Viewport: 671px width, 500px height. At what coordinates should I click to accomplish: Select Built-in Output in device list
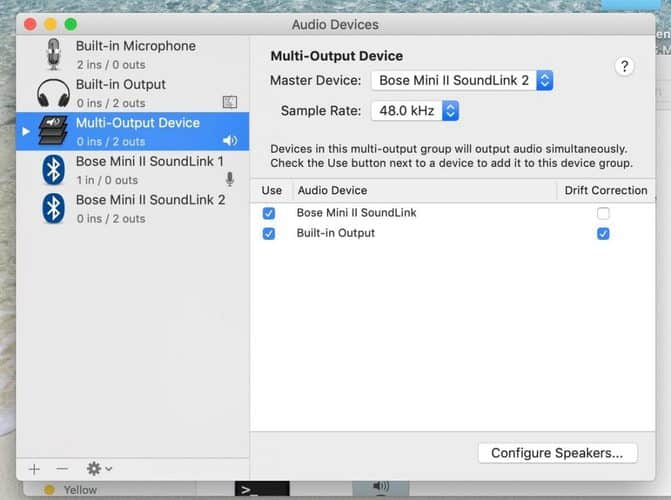[133, 93]
